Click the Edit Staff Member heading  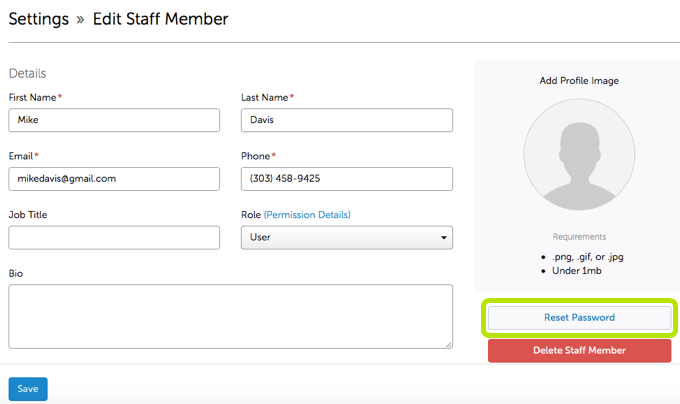160,19
